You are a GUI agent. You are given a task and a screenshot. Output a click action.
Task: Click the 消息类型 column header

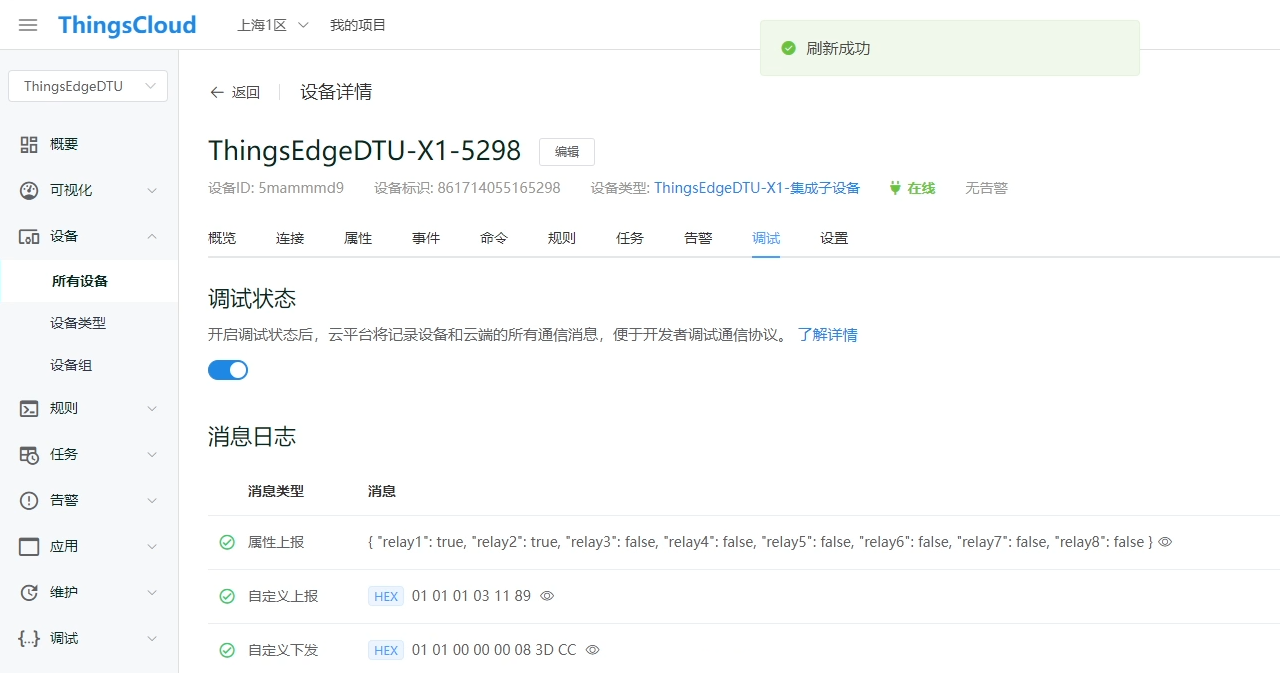click(276, 491)
